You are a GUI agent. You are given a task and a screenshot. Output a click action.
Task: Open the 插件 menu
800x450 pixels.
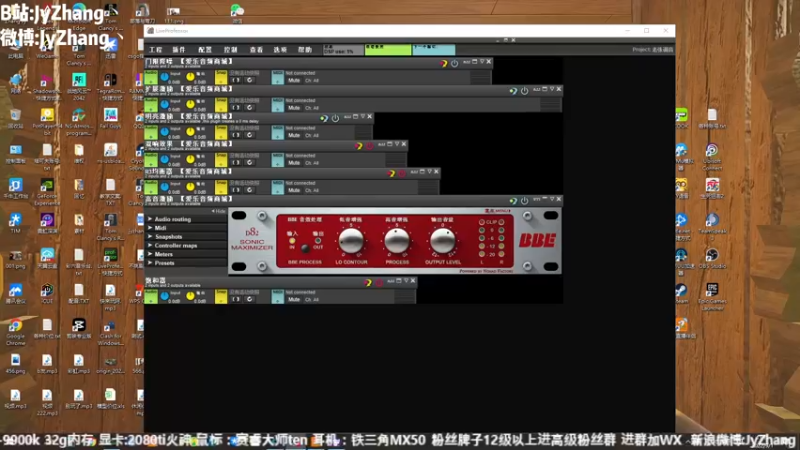pyautogui.click(x=179, y=50)
